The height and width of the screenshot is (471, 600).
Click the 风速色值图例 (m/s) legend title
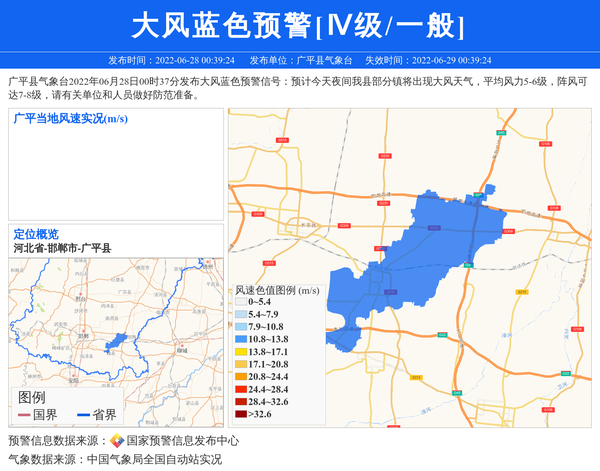coord(277,290)
